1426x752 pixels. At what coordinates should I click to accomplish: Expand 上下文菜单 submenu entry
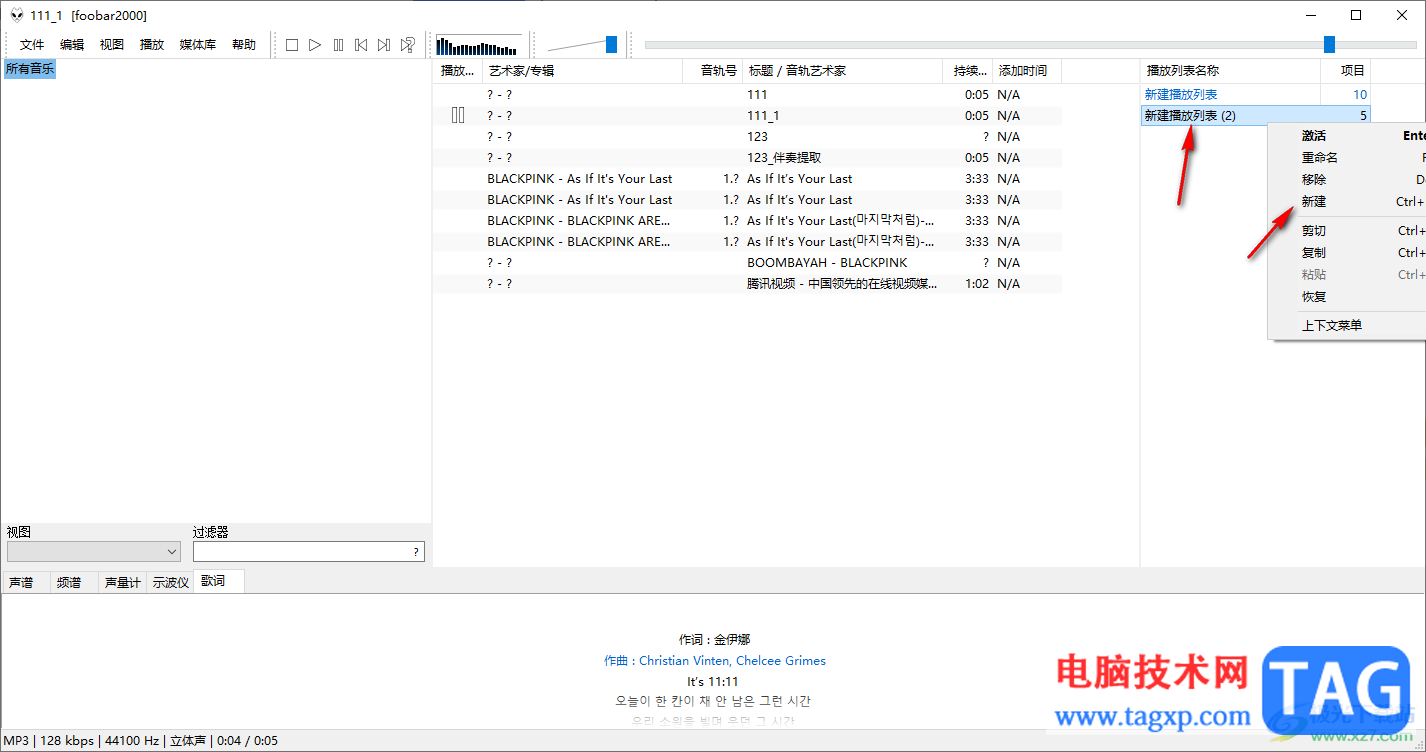(x=1347, y=326)
